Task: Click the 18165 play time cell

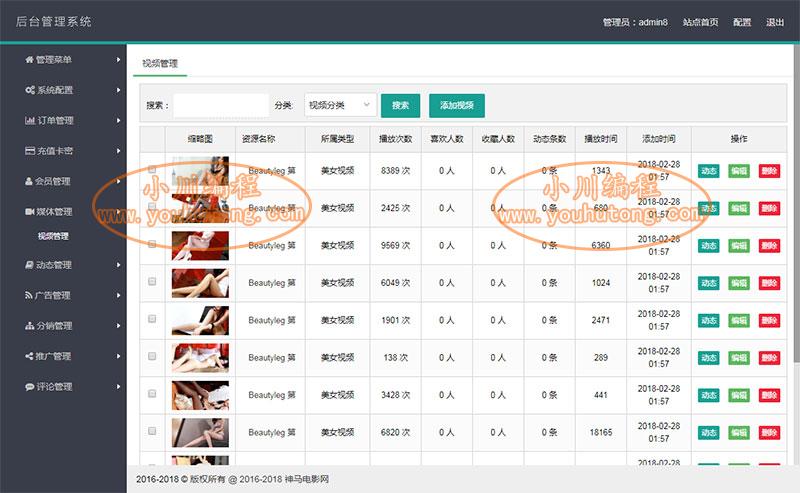Action: coord(601,433)
